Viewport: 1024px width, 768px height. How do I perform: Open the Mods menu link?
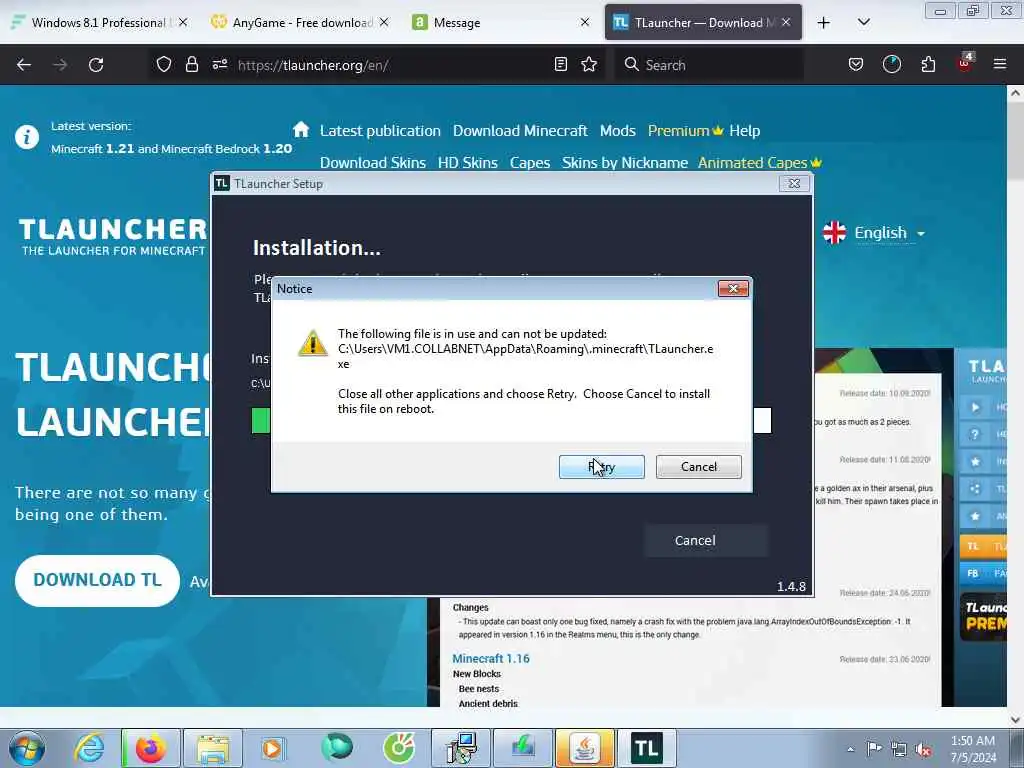(618, 131)
